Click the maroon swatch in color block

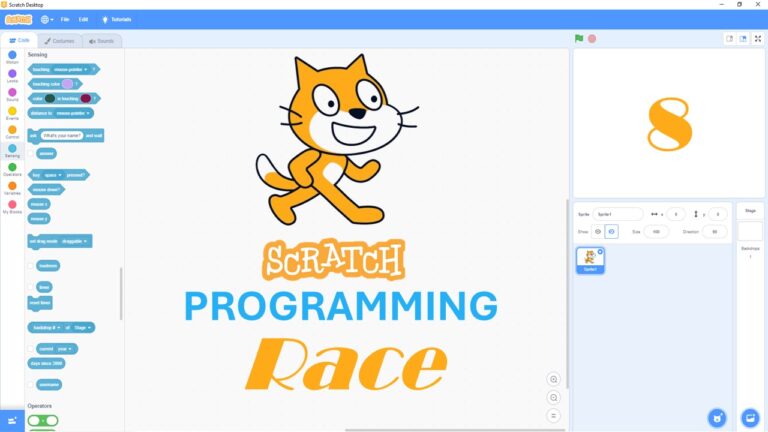(x=85, y=98)
